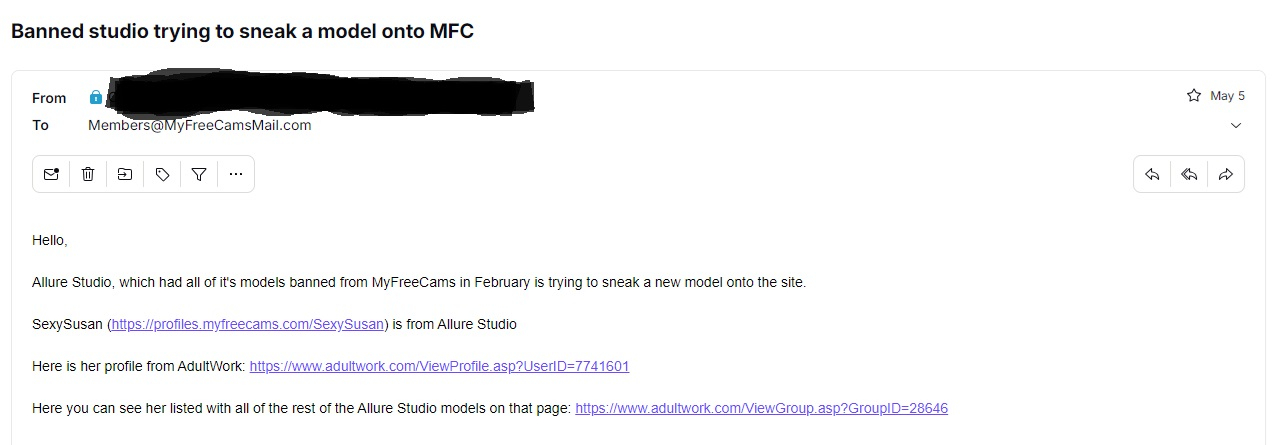
Task: Click the May 5 date stamp
Action: [1227, 96]
